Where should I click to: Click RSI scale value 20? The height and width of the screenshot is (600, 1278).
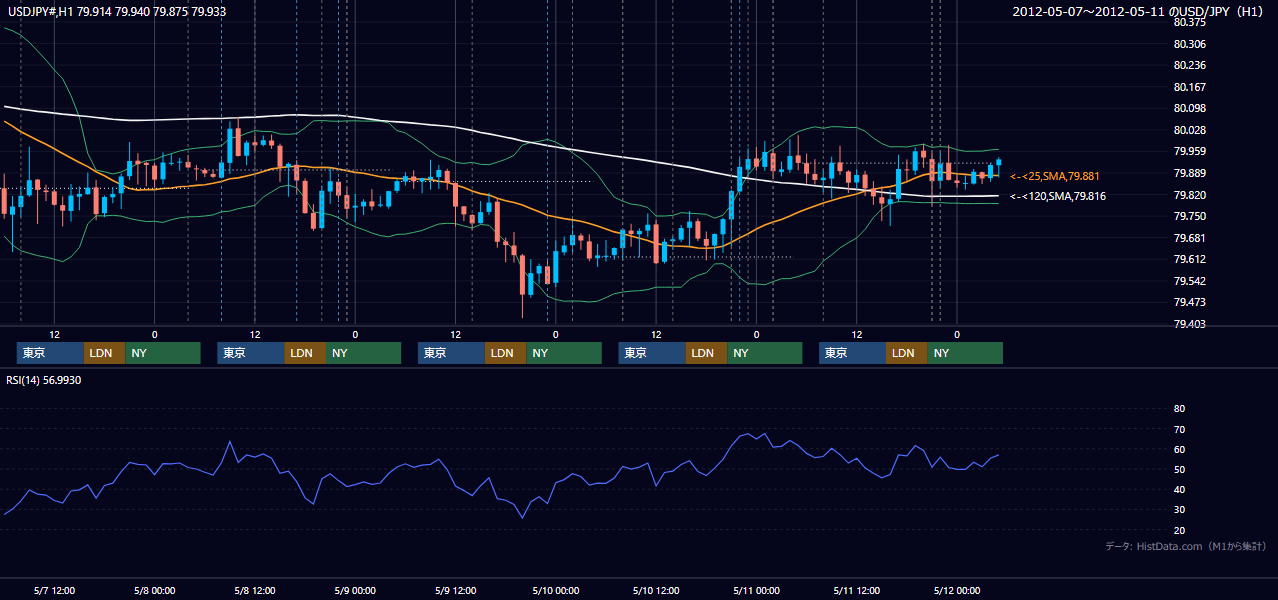pyautogui.click(x=1179, y=530)
